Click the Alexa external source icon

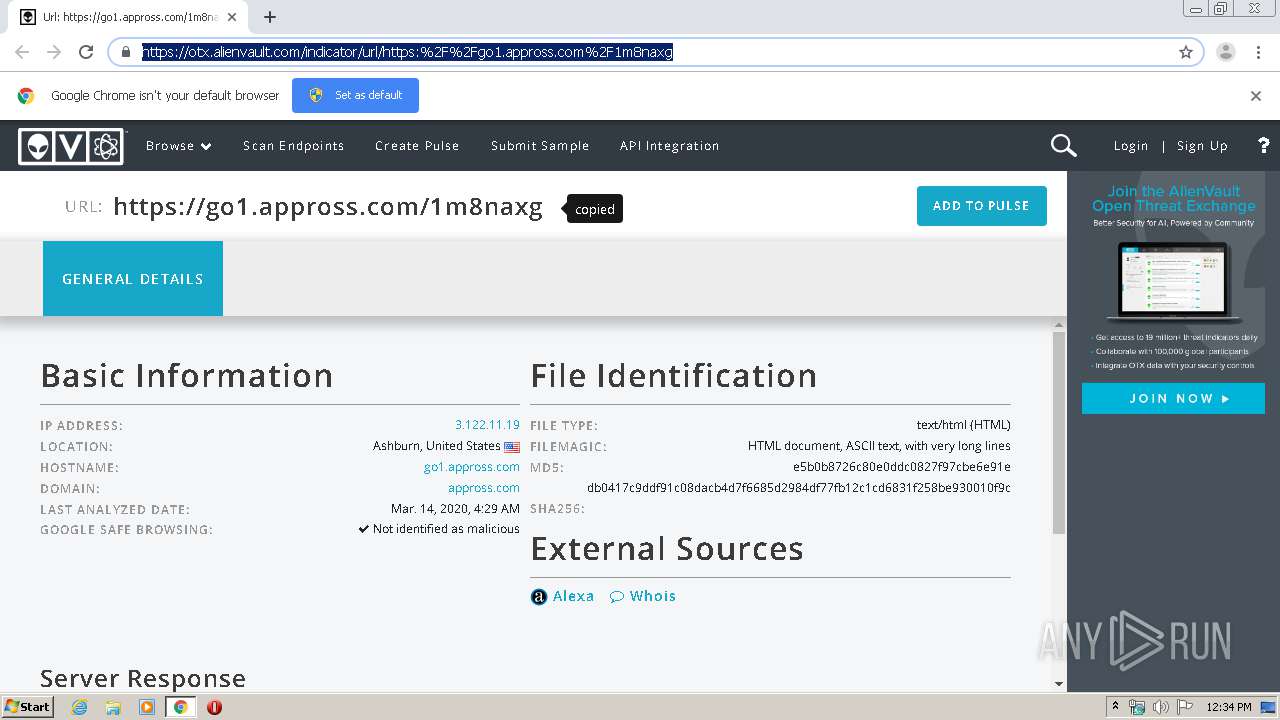pos(539,597)
